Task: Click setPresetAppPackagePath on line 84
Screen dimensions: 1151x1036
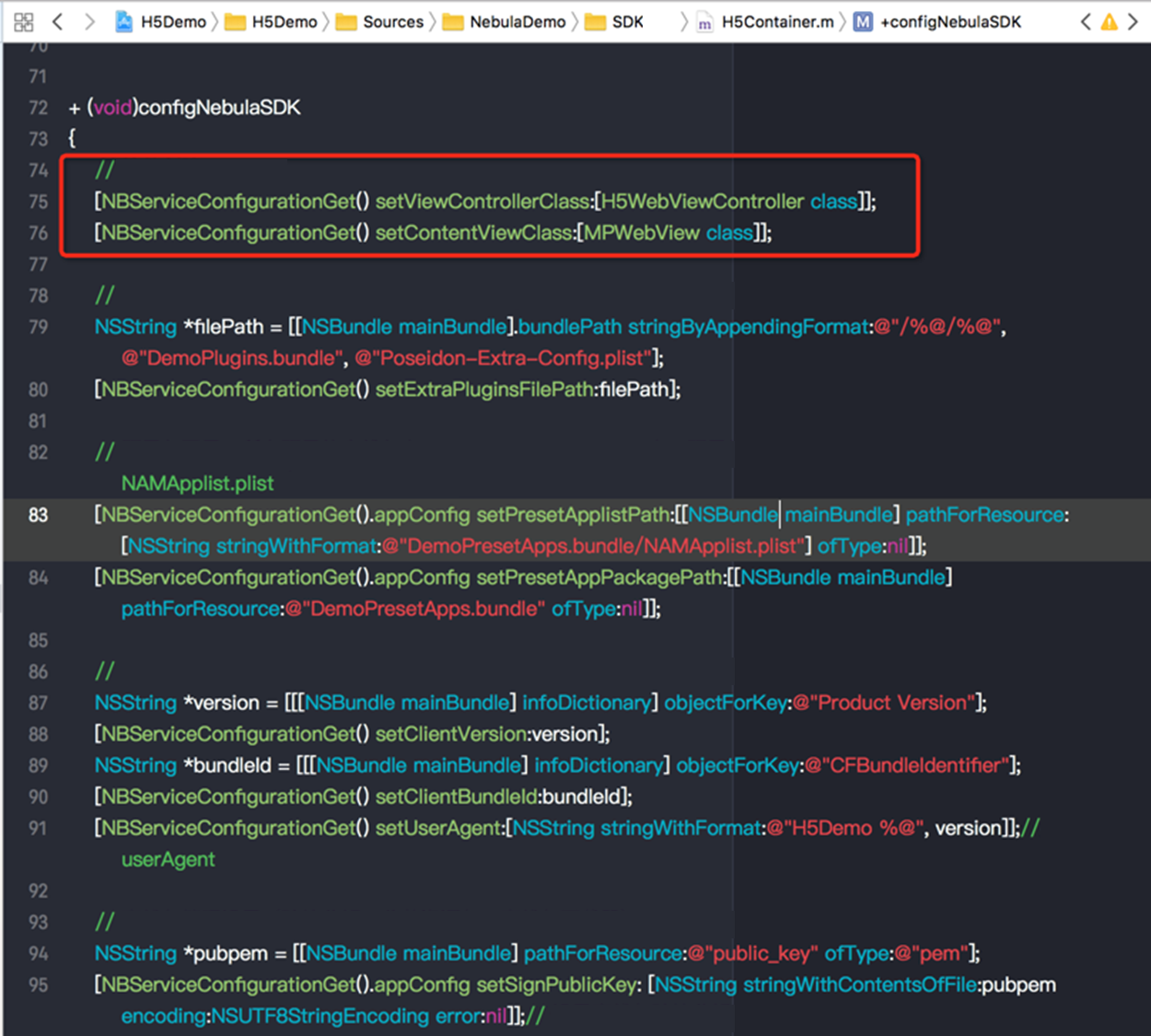Action: [x=598, y=577]
